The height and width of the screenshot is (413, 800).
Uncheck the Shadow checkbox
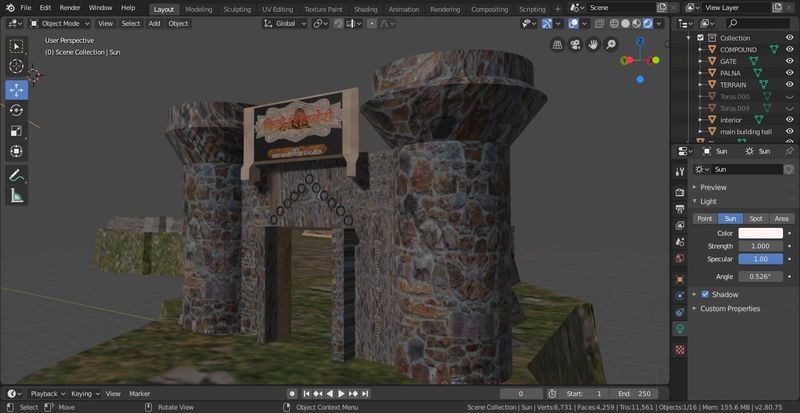pyautogui.click(x=705, y=294)
